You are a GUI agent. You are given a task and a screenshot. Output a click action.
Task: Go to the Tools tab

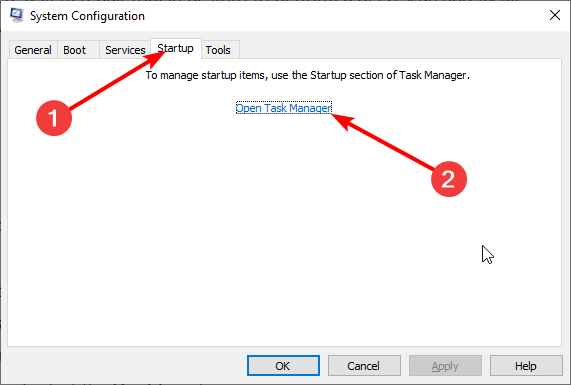point(218,50)
